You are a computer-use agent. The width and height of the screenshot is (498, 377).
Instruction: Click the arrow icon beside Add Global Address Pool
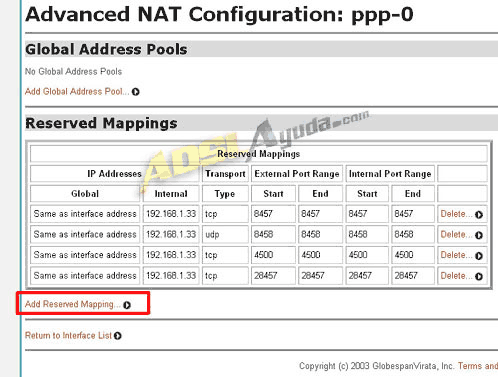[x=135, y=92]
